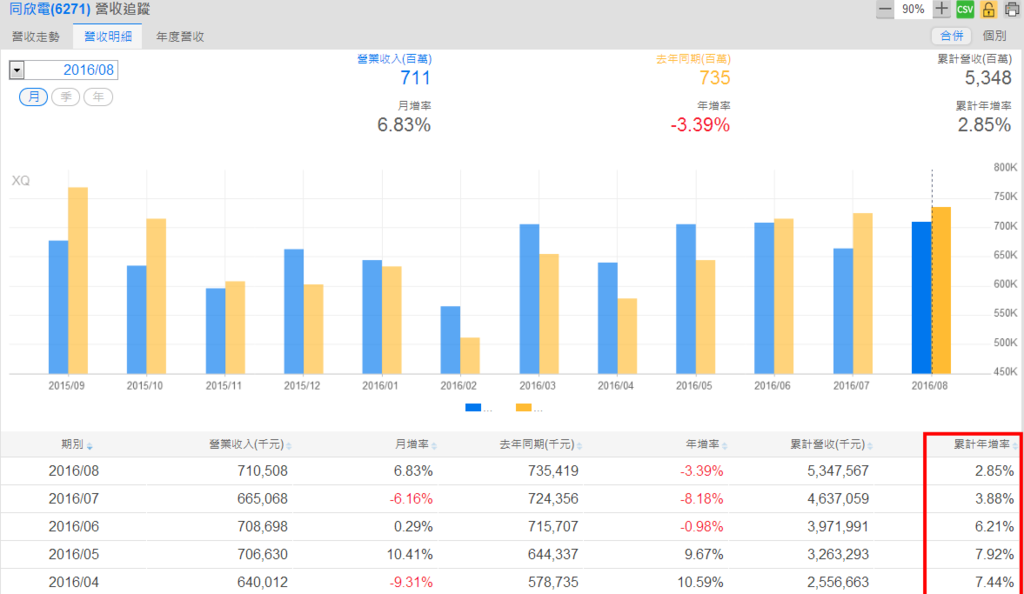Click the blue 2016/02 revenue bar
The width and height of the screenshot is (1024, 594).
(x=450, y=340)
